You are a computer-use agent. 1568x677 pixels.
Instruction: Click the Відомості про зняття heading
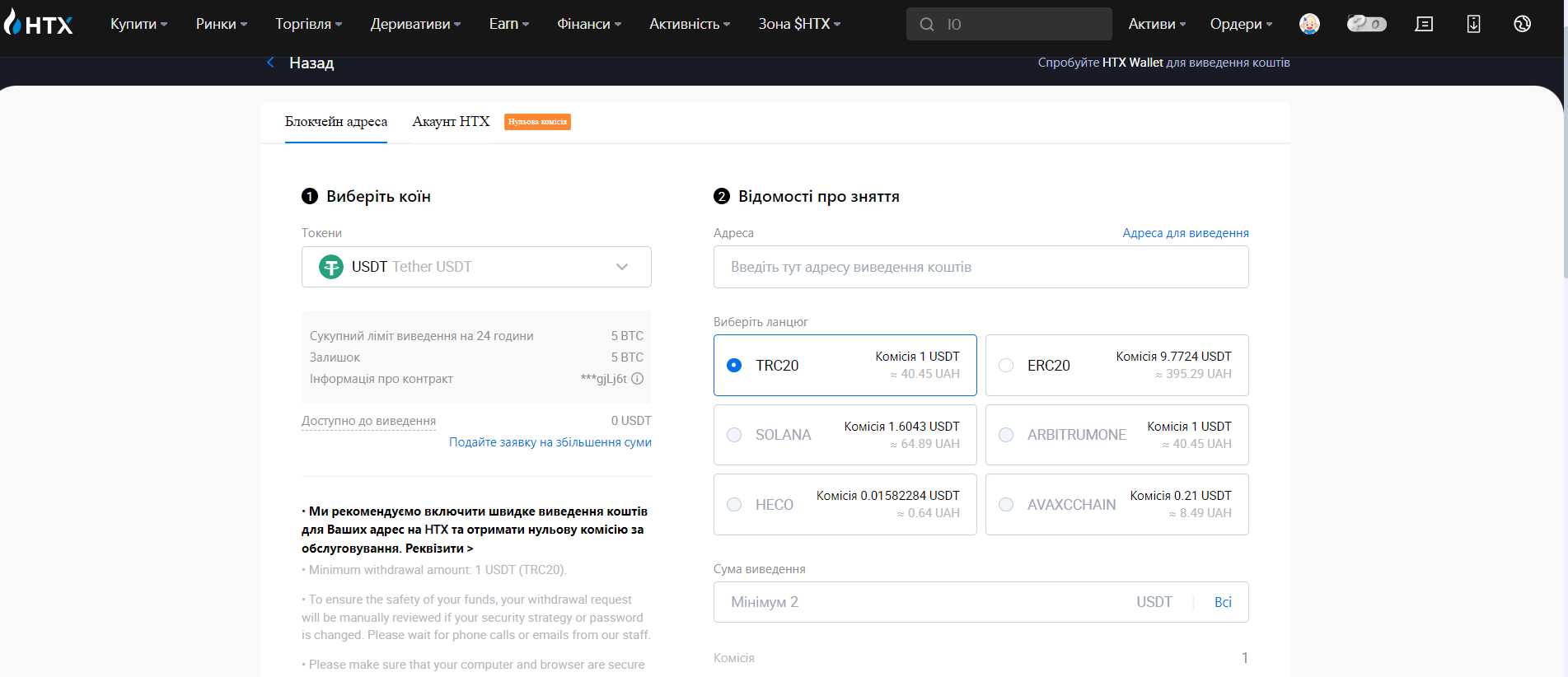(819, 196)
